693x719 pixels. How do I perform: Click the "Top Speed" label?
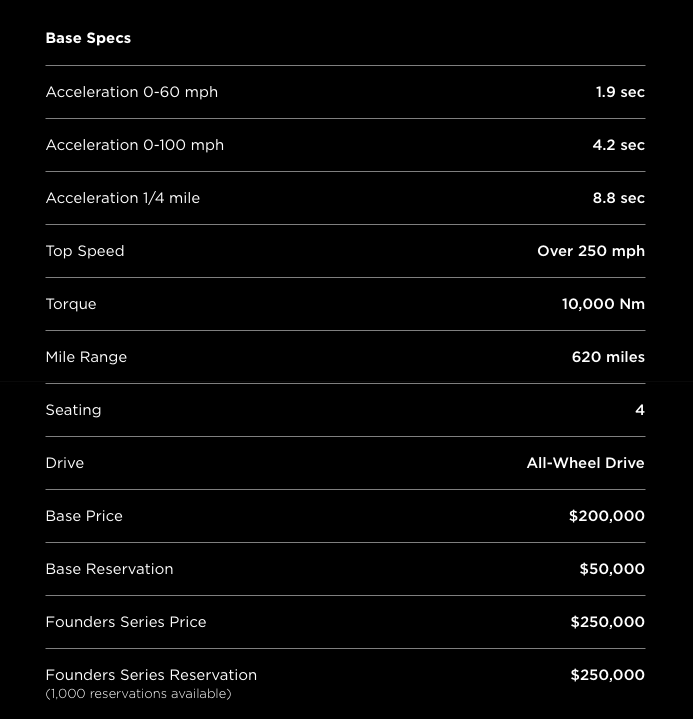pos(85,251)
